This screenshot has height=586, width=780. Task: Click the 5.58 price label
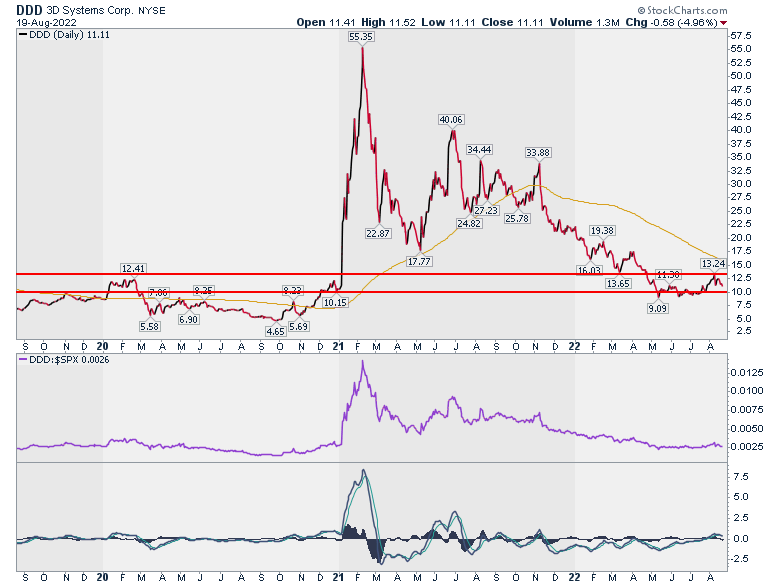click(x=149, y=326)
